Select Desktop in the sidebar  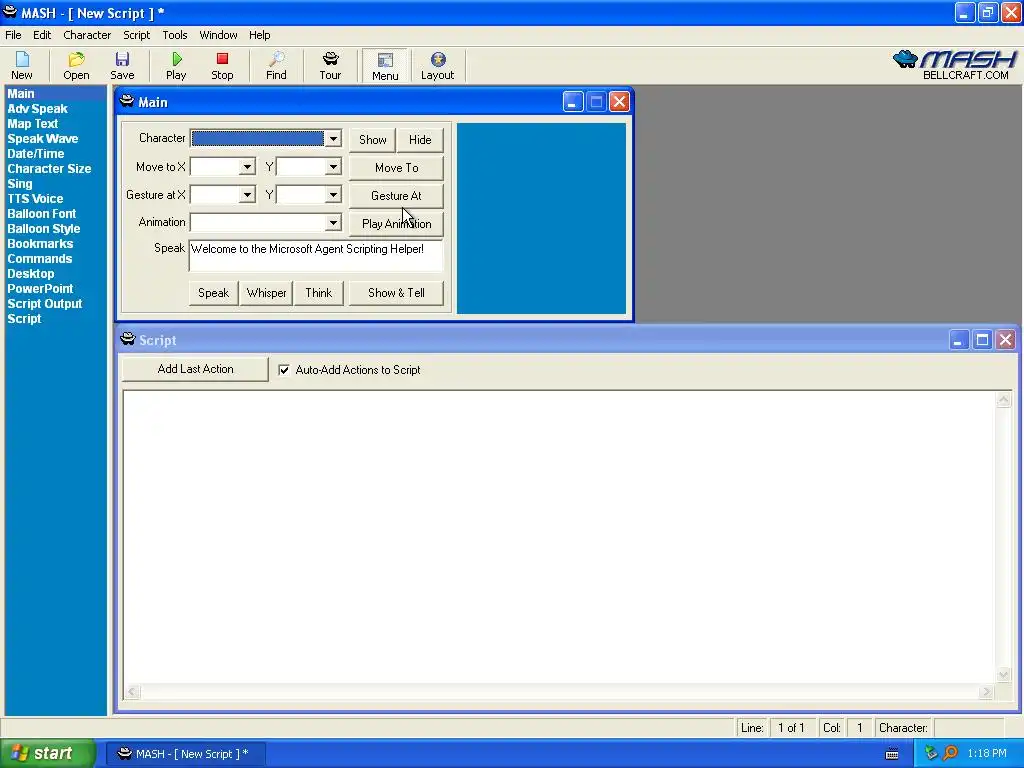tap(31, 274)
